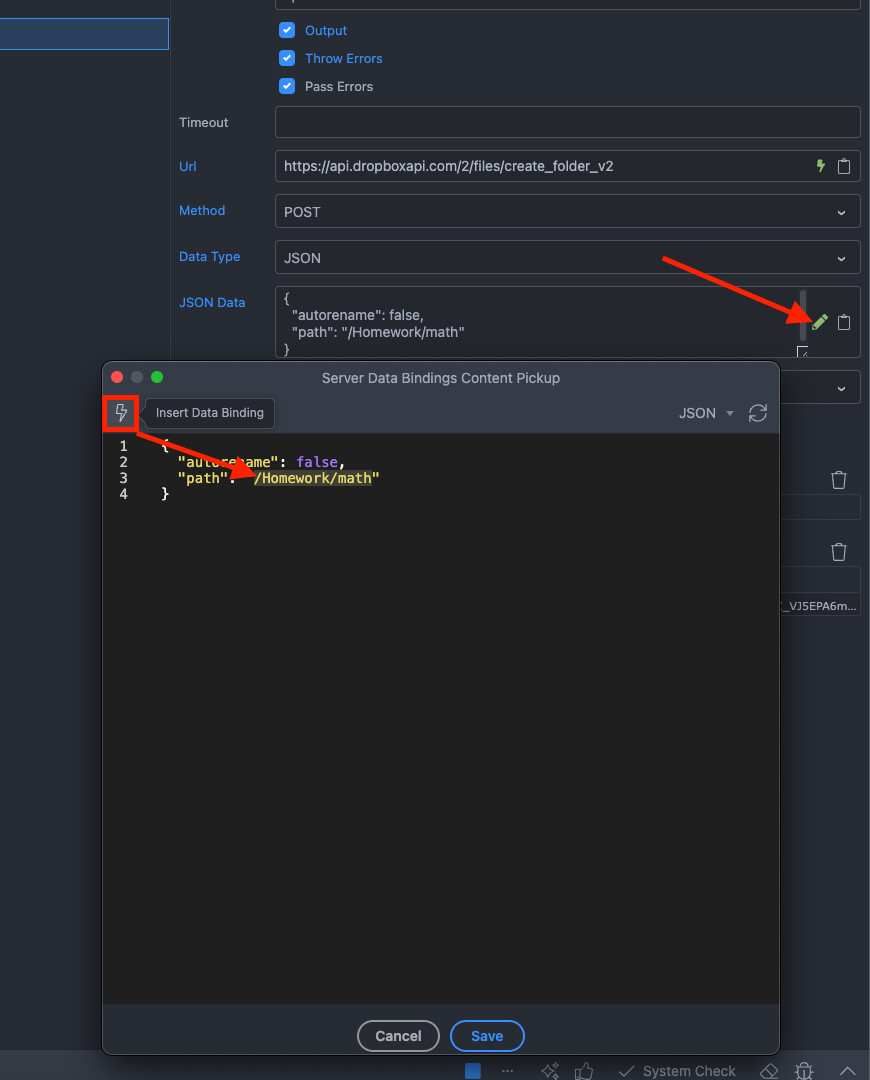Click the Insert Data Binding lightning icon

(x=121, y=413)
